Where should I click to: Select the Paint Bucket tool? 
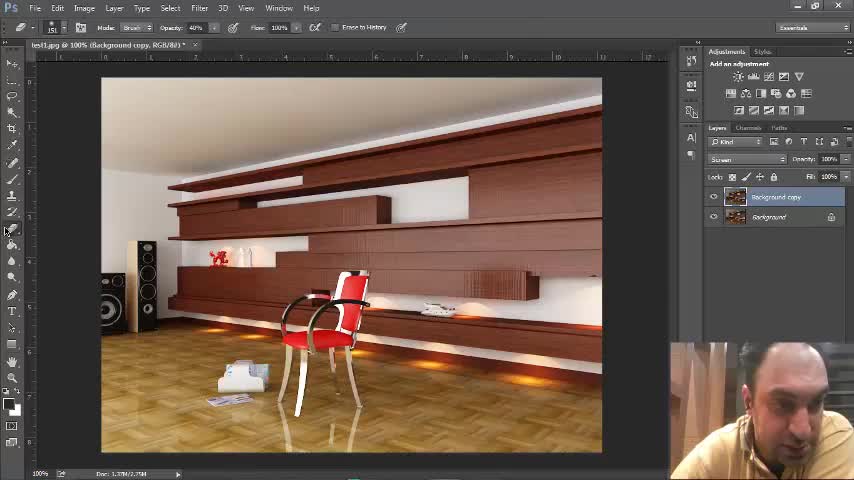click(x=11, y=245)
